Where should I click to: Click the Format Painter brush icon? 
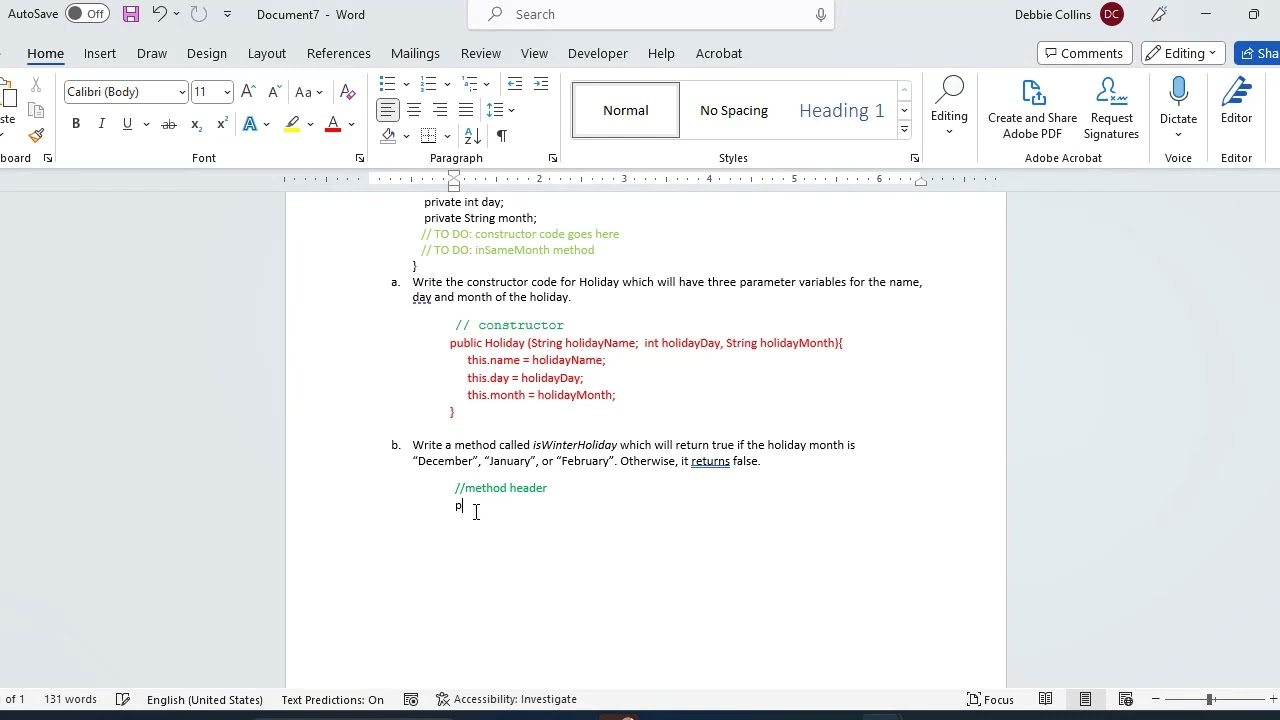click(36, 135)
